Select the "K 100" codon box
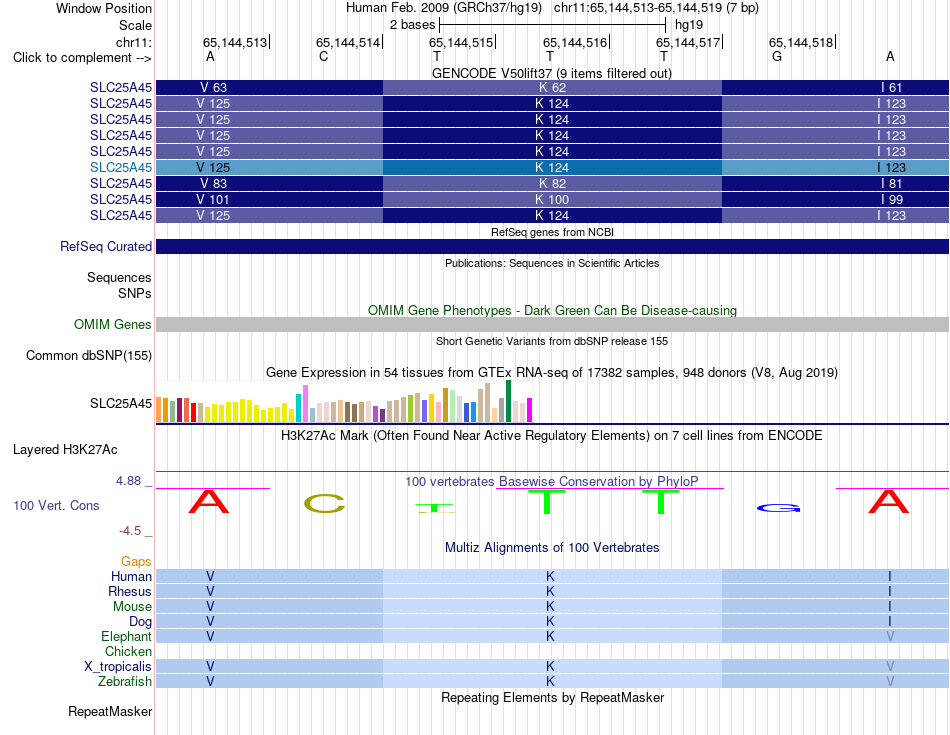 [x=552, y=199]
